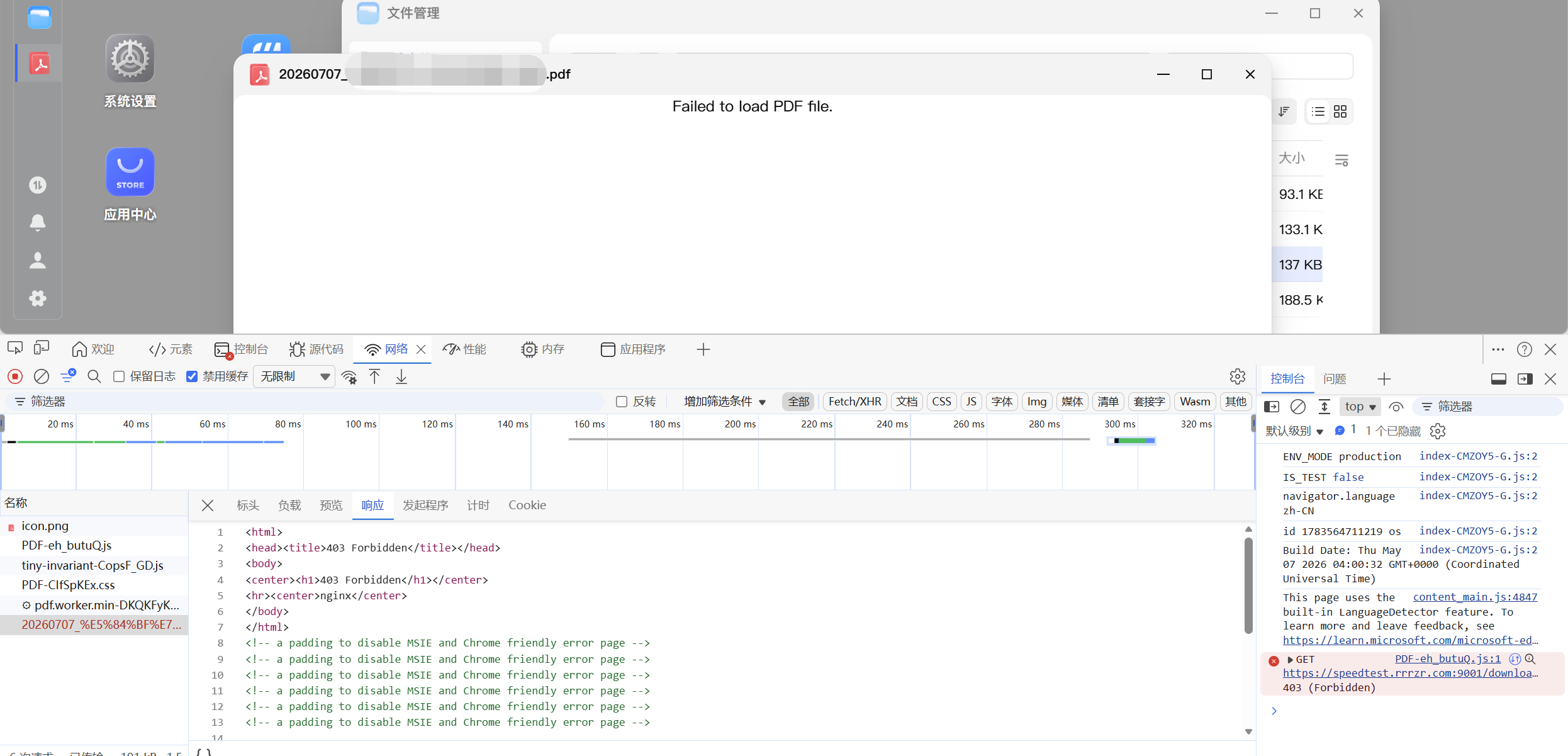Screen dimensions: 1568x756
Task: Toggle the inspect element picker
Action: (15, 348)
